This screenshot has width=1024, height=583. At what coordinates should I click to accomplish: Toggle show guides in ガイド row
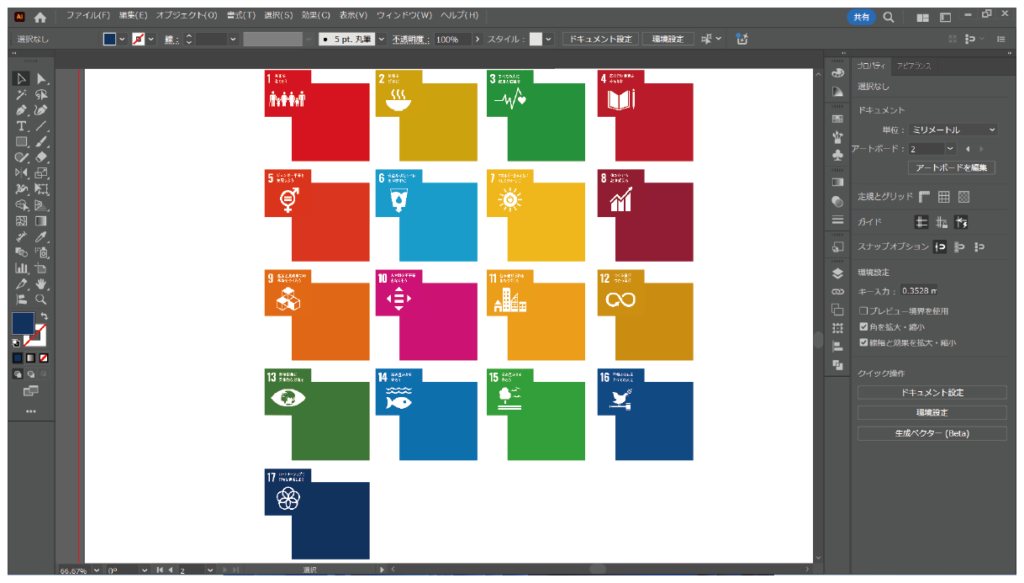921,223
